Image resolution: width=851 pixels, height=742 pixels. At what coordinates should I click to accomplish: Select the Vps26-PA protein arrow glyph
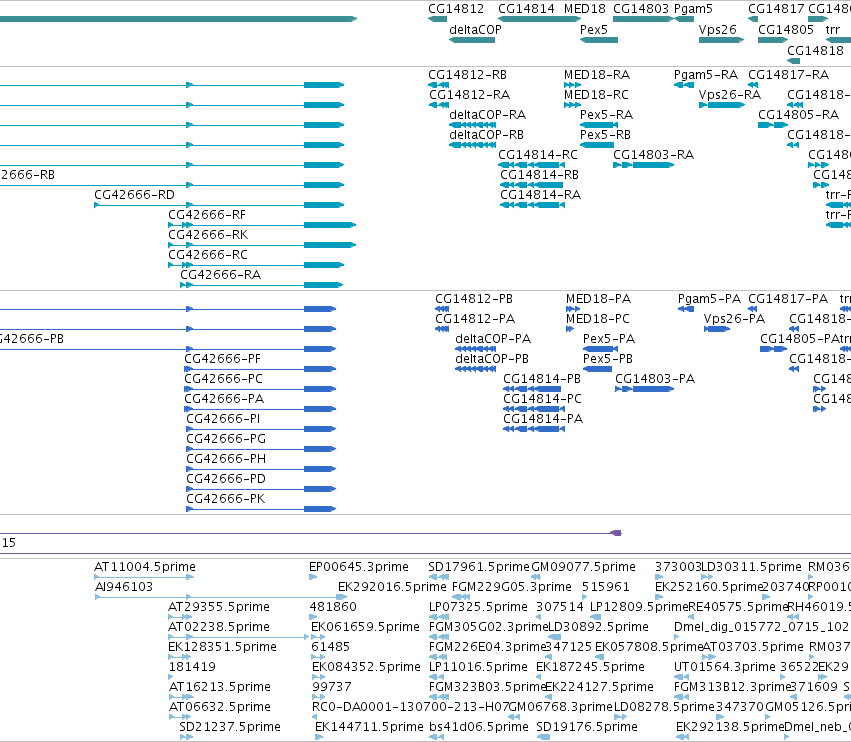coord(717,329)
